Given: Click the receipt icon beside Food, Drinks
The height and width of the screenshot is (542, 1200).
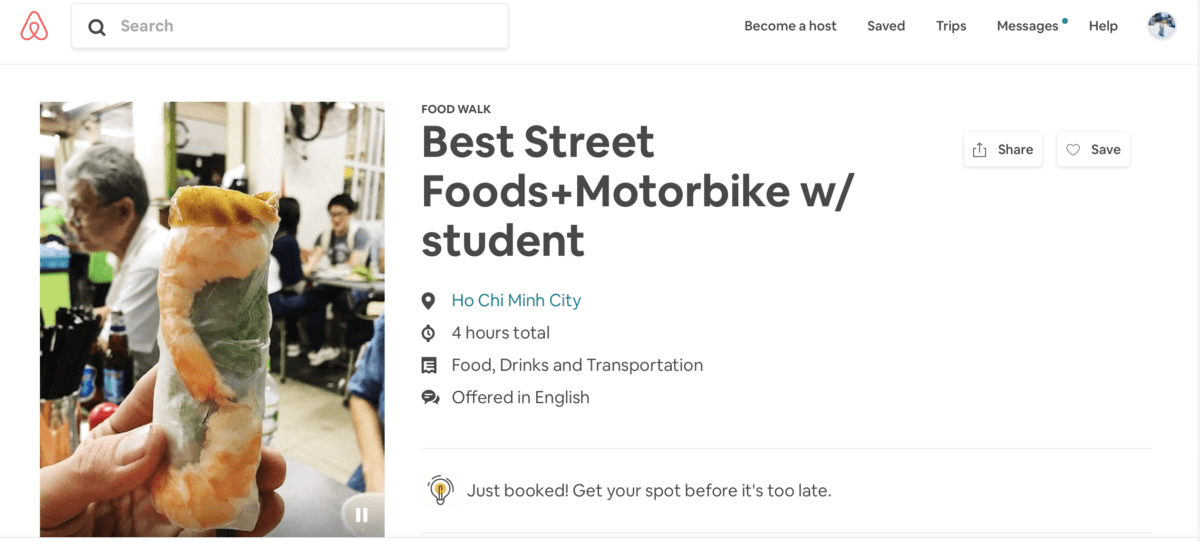Looking at the screenshot, I should click(429, 365).
